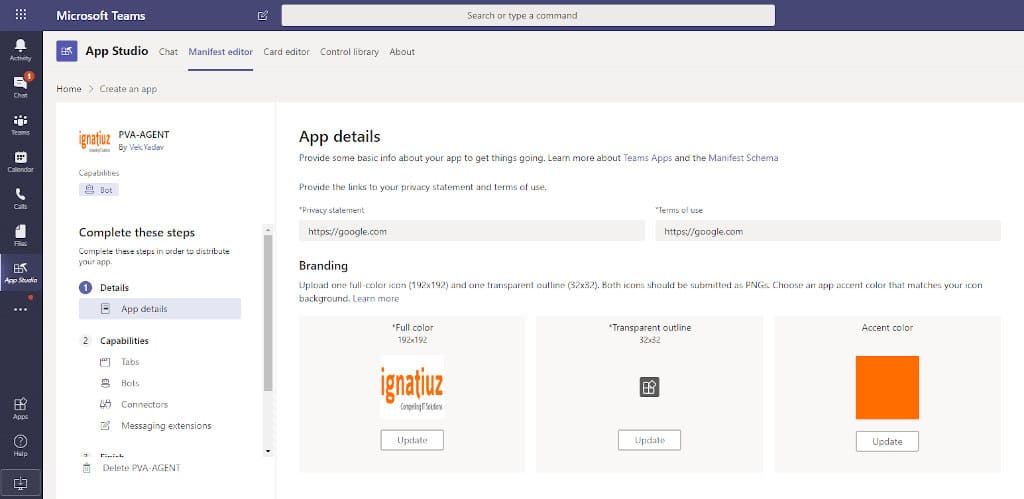
Task: Open Help in the sidebar
Action: (x=20, y=445)
